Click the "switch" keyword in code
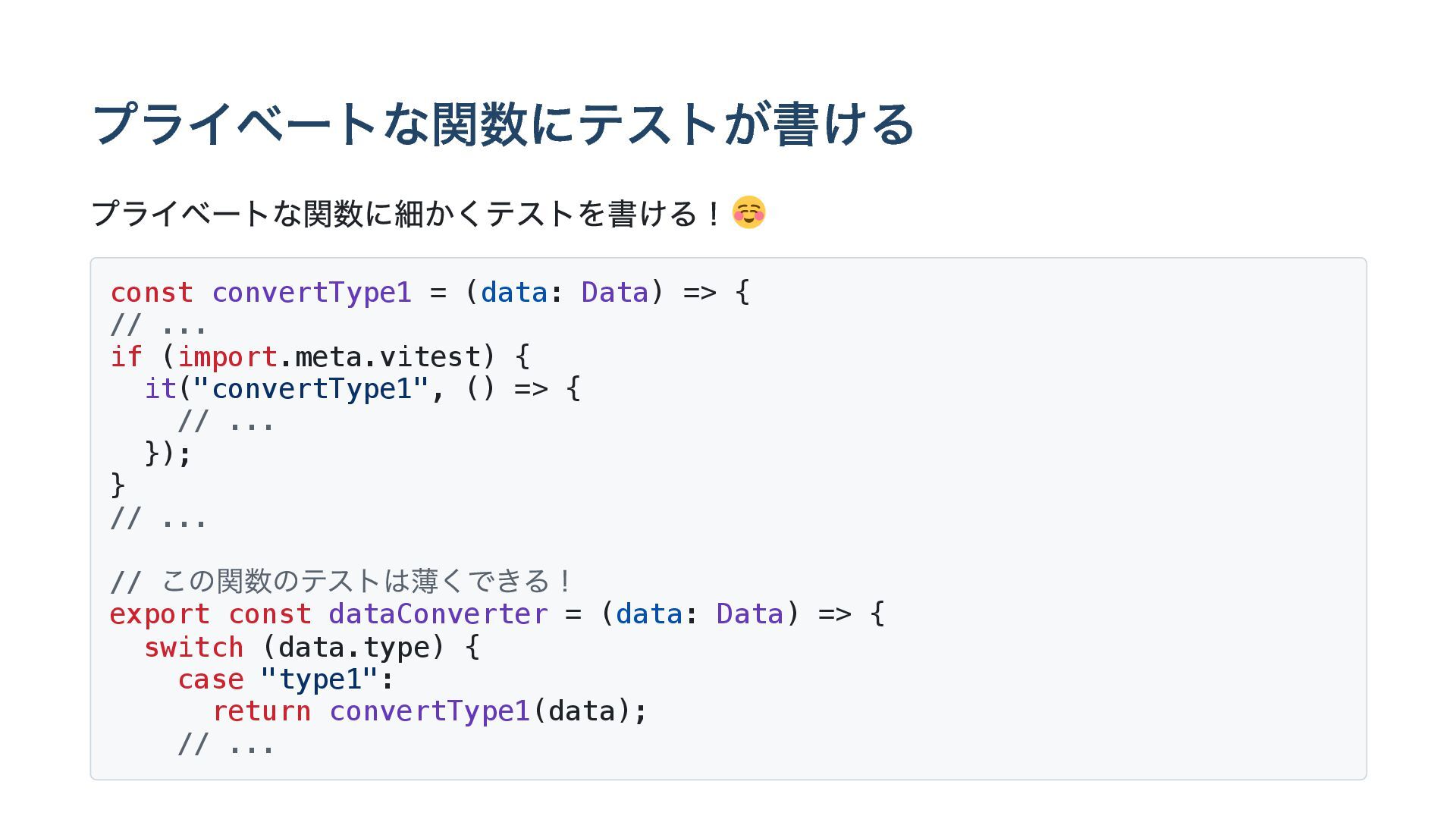Viewport: 1456px width, 819px height. coord(193,648)
